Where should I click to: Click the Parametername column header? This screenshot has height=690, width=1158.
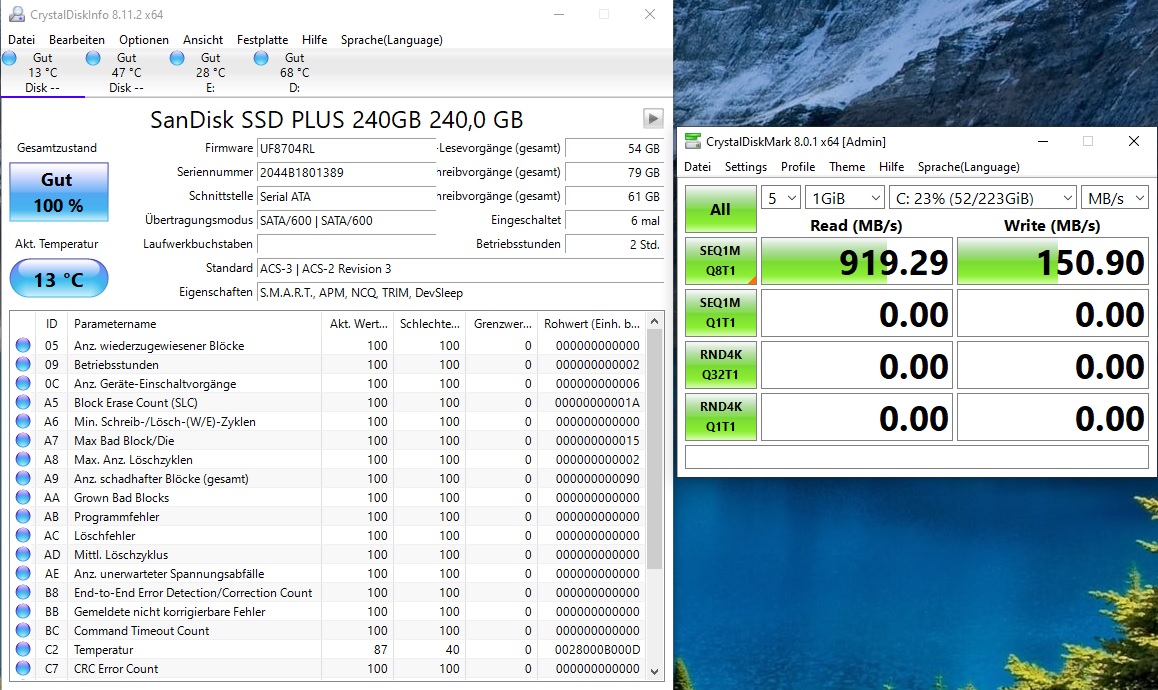pos(194,324)
